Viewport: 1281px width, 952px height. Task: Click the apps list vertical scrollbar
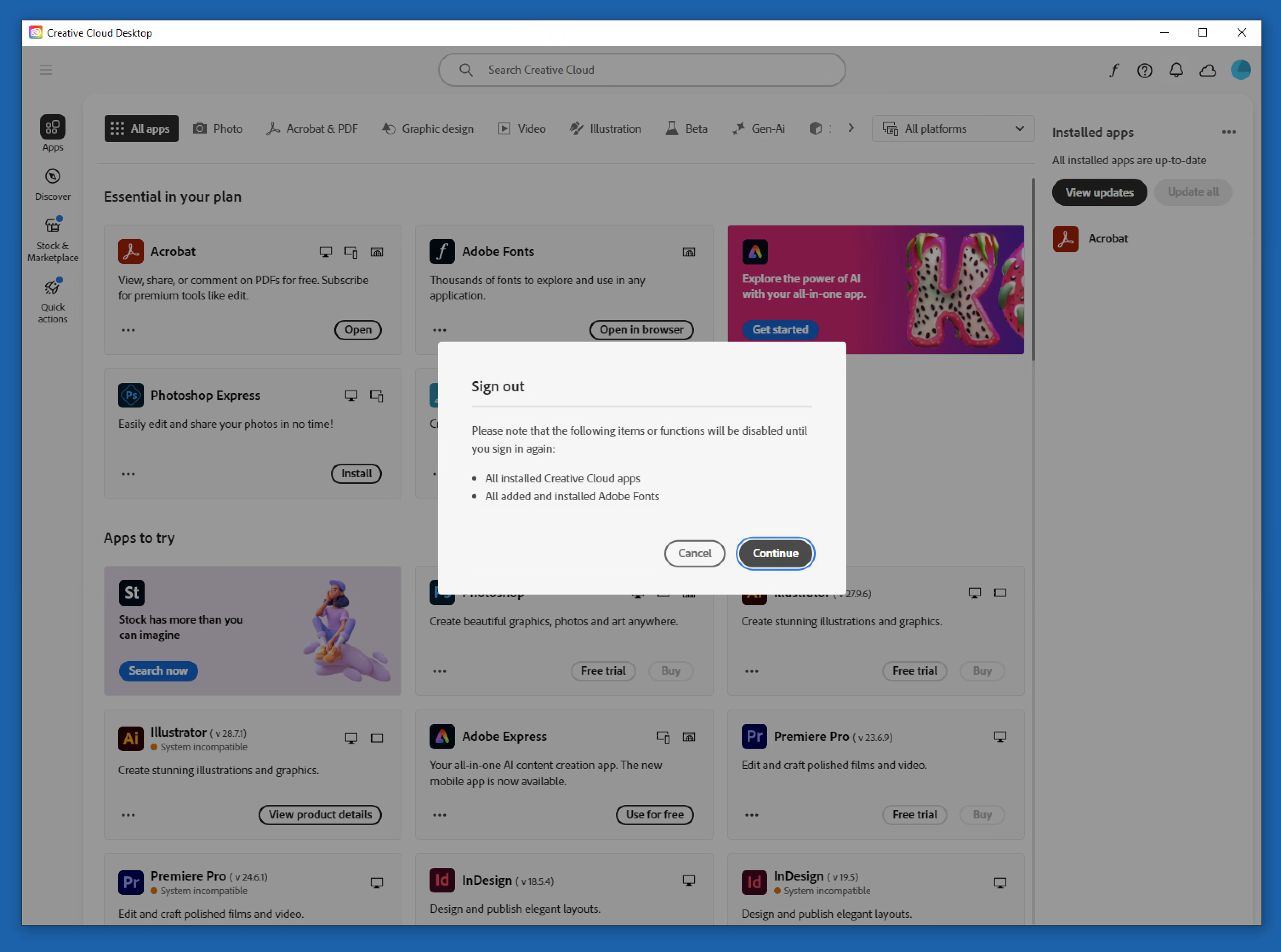coord(1033,270)
